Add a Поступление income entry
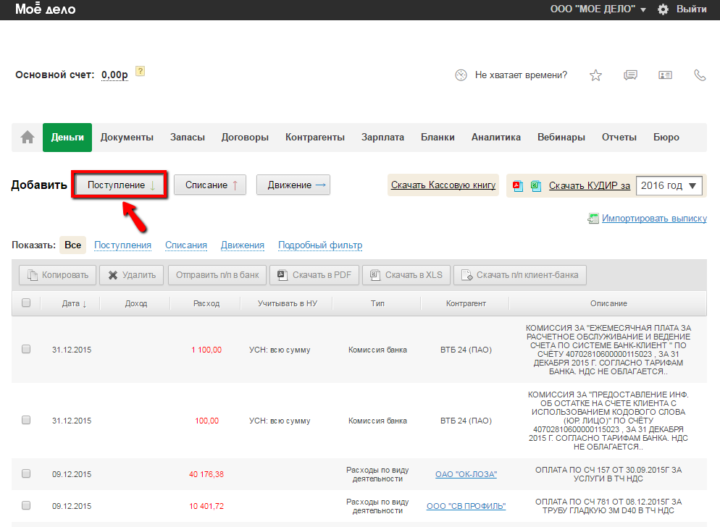The height and width of the screenshot is (527, 720). click(x=119, y=185)
